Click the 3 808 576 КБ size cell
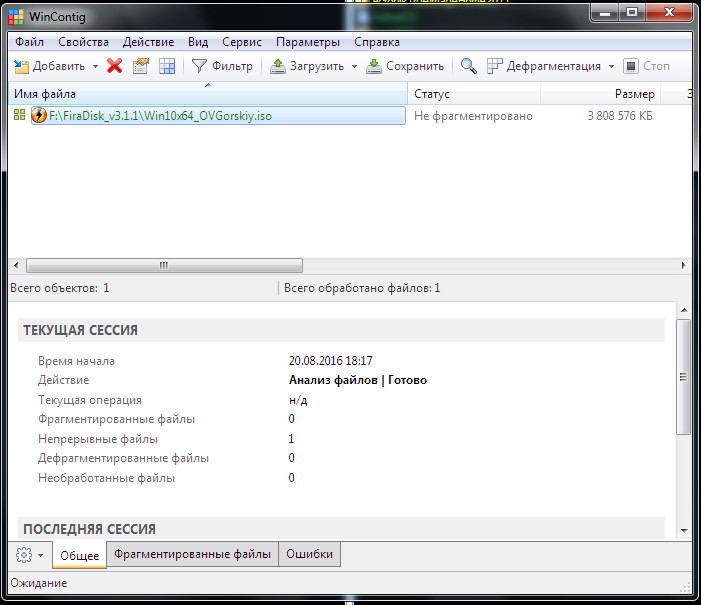The height and width of the screenshot is (605, 701). 620,116
